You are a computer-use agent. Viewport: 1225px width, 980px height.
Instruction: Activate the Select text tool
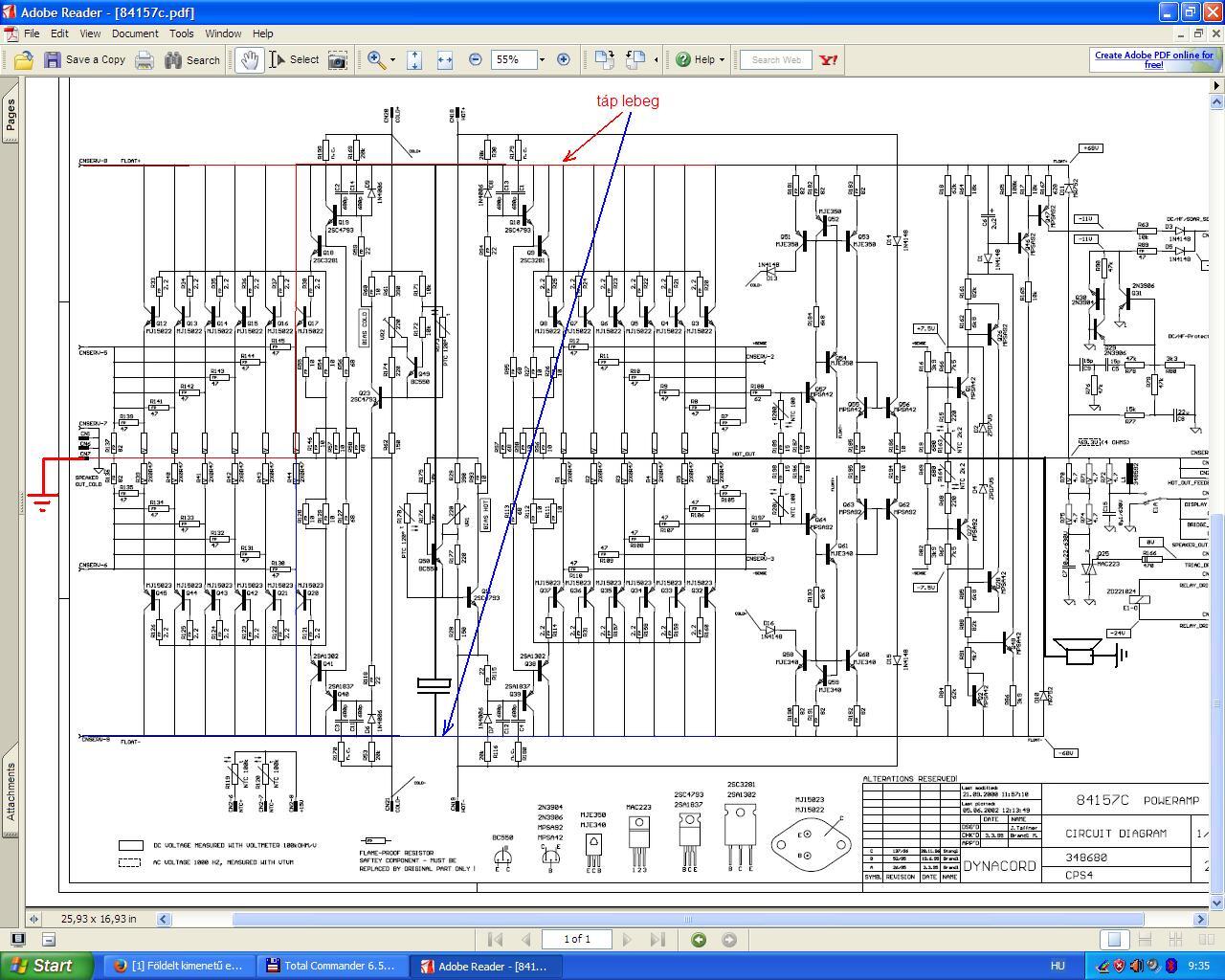click(294, 59)
